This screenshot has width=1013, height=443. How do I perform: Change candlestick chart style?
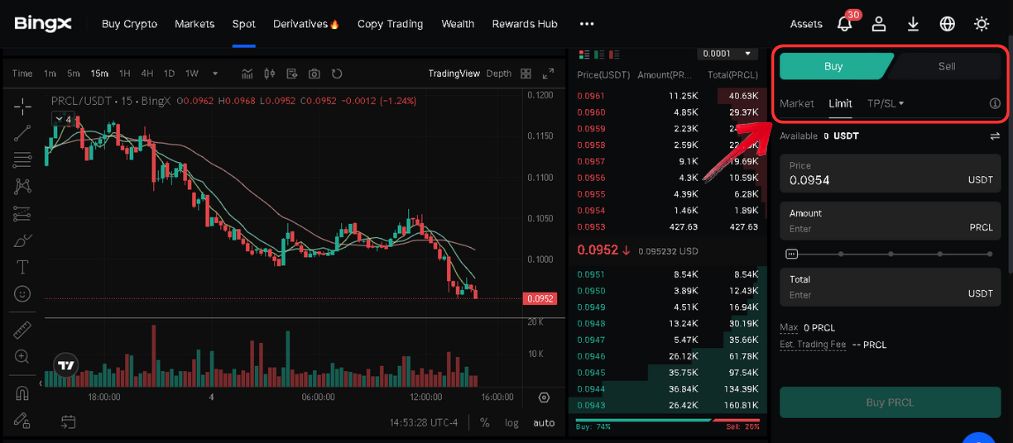tap(270, 74)
